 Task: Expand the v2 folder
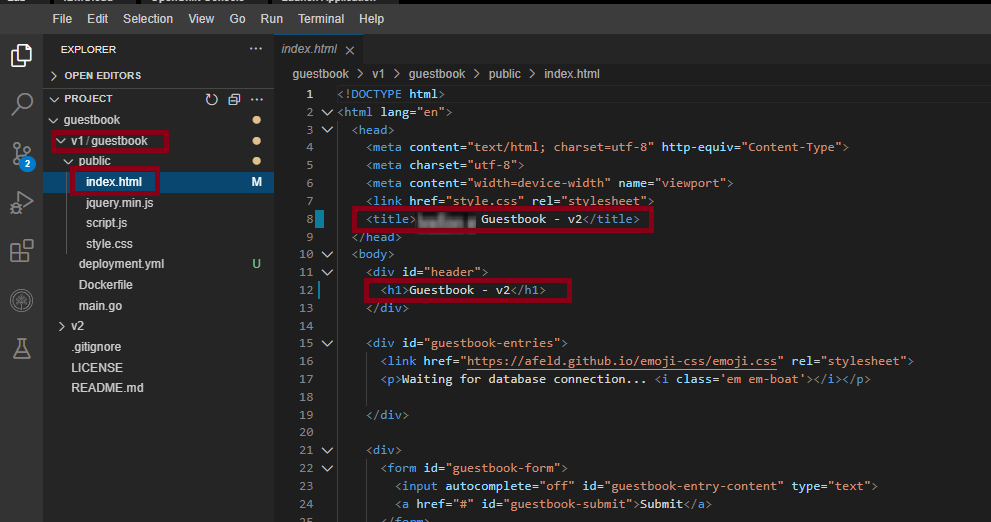[x=78, y=326]
